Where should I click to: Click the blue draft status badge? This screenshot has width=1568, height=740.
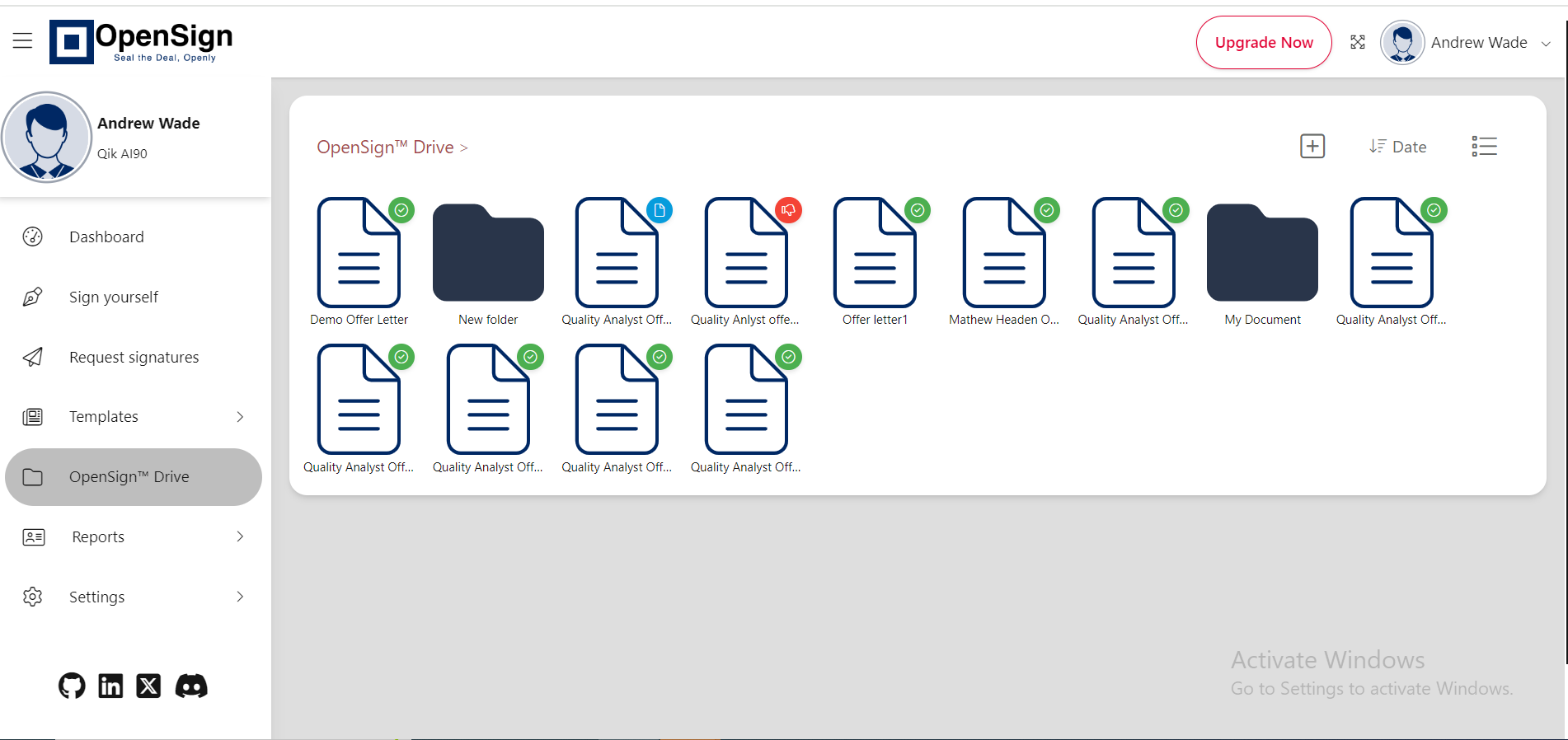[x=660, y=210]
